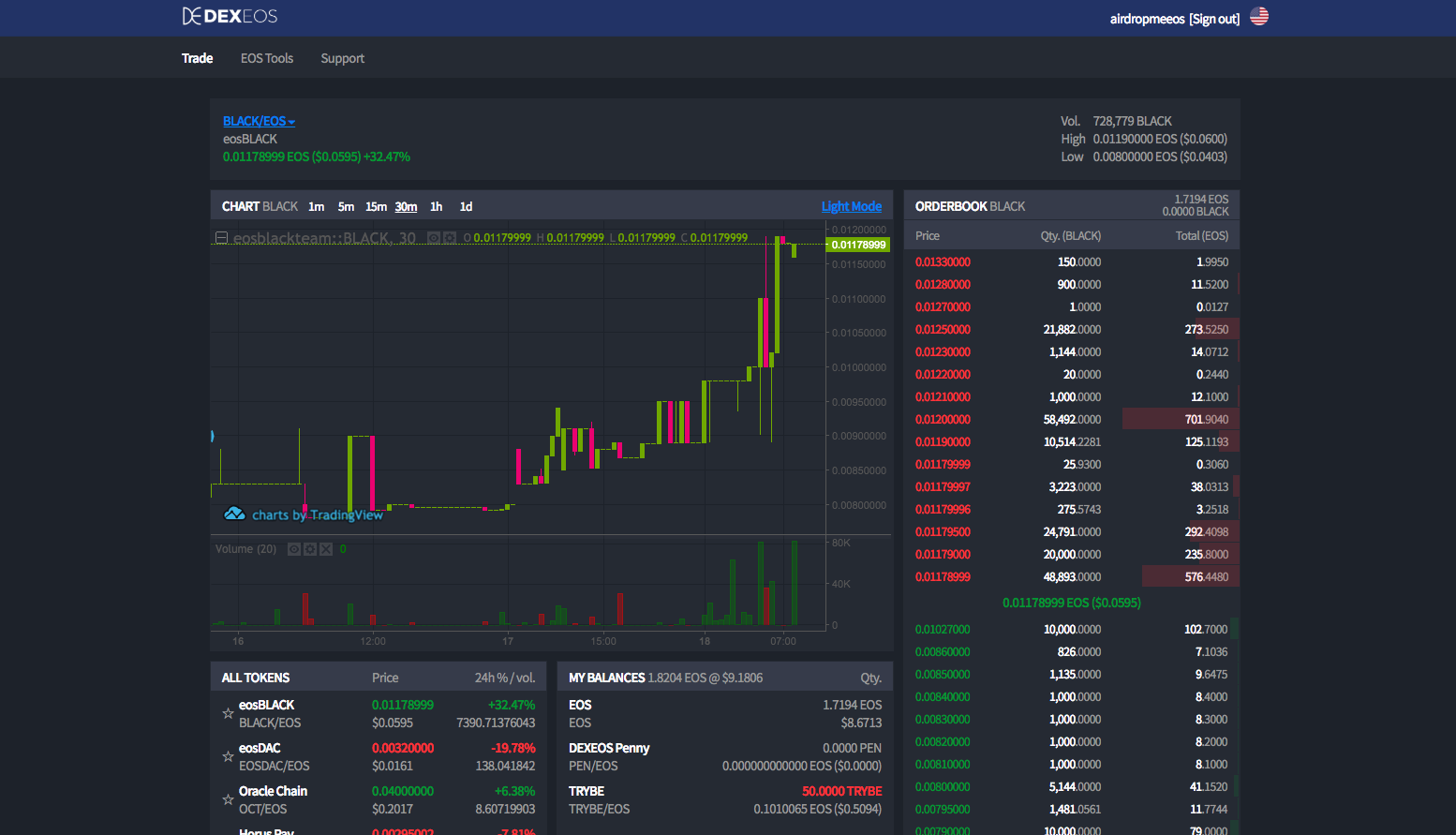Select the Oracle Chain token row
Screen dimensions: 1456x835
point(379,800)
